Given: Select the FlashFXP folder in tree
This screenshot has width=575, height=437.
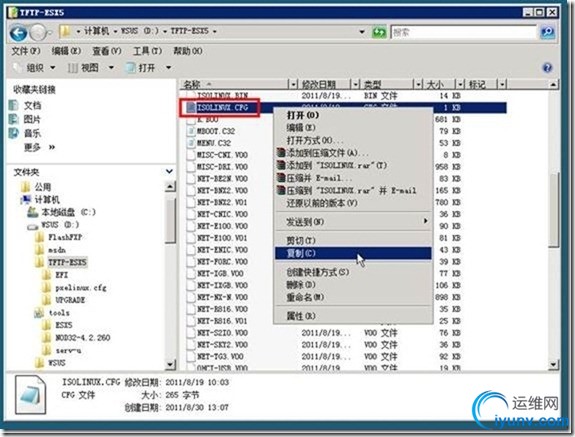Looking at the screenshot, I should click(x=65, y=237).
